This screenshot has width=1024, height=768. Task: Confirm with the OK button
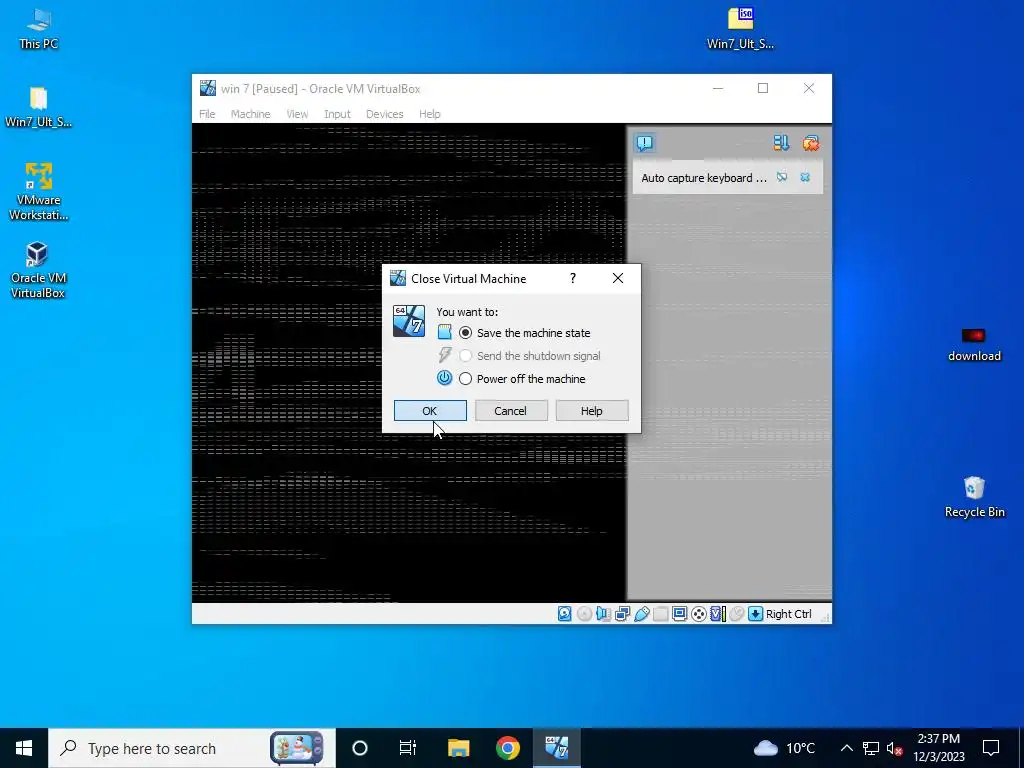[x=430, y=411]
